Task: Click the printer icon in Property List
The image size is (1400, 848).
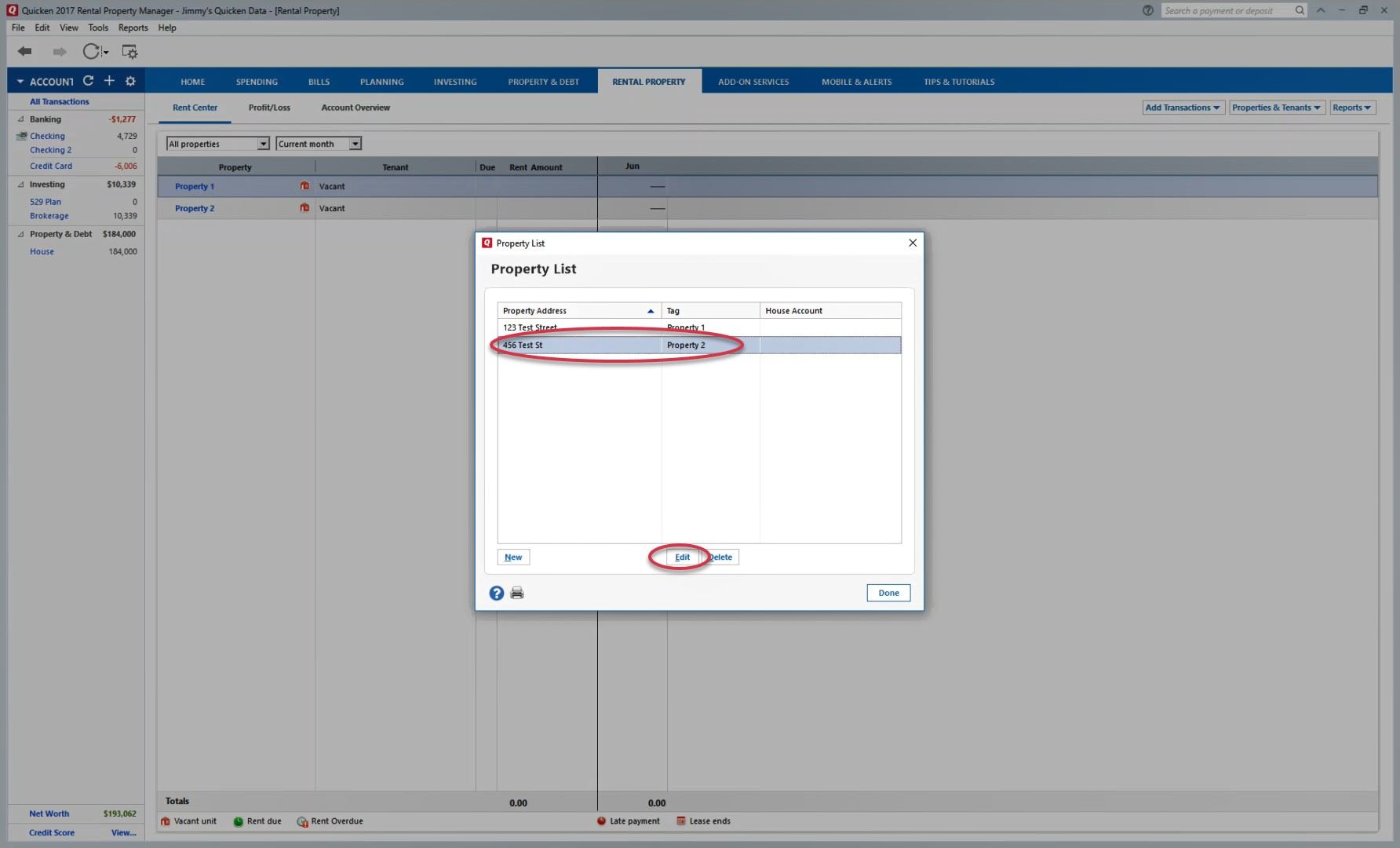Action: click(517, 594)
